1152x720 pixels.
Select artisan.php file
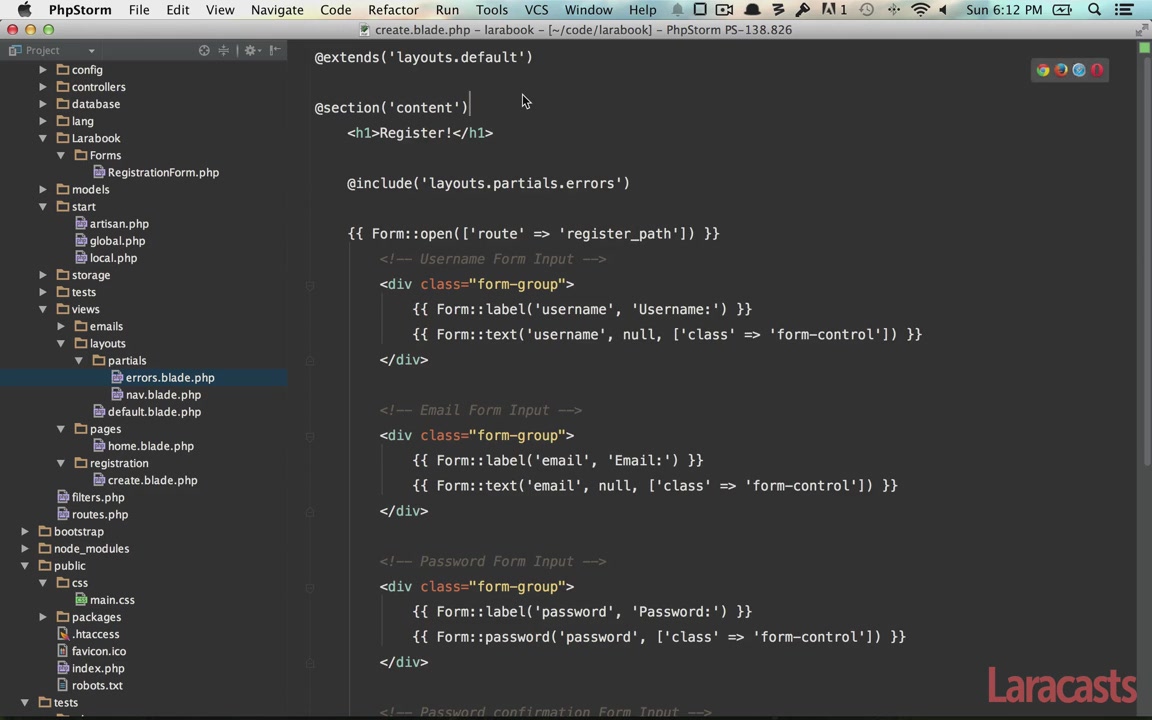pyautogui.click(x=119, y=224)
